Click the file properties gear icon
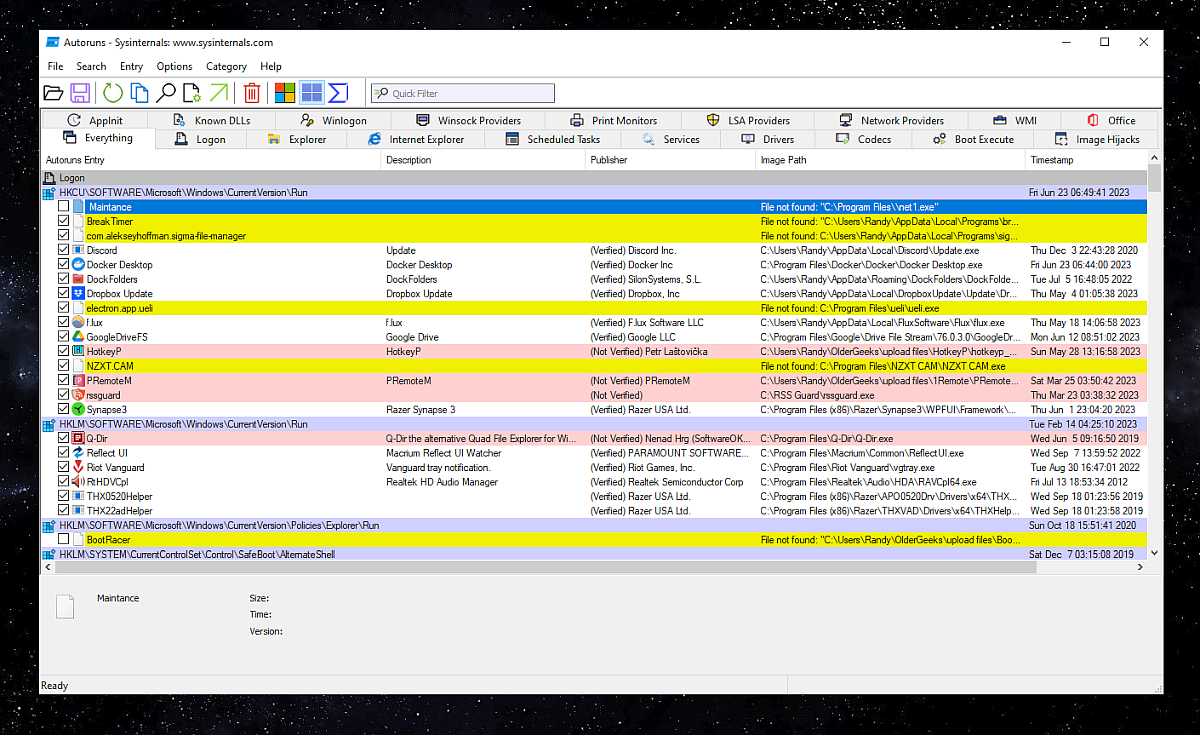This screenshot has height=735, width=1200. click(x=192, y=93)
